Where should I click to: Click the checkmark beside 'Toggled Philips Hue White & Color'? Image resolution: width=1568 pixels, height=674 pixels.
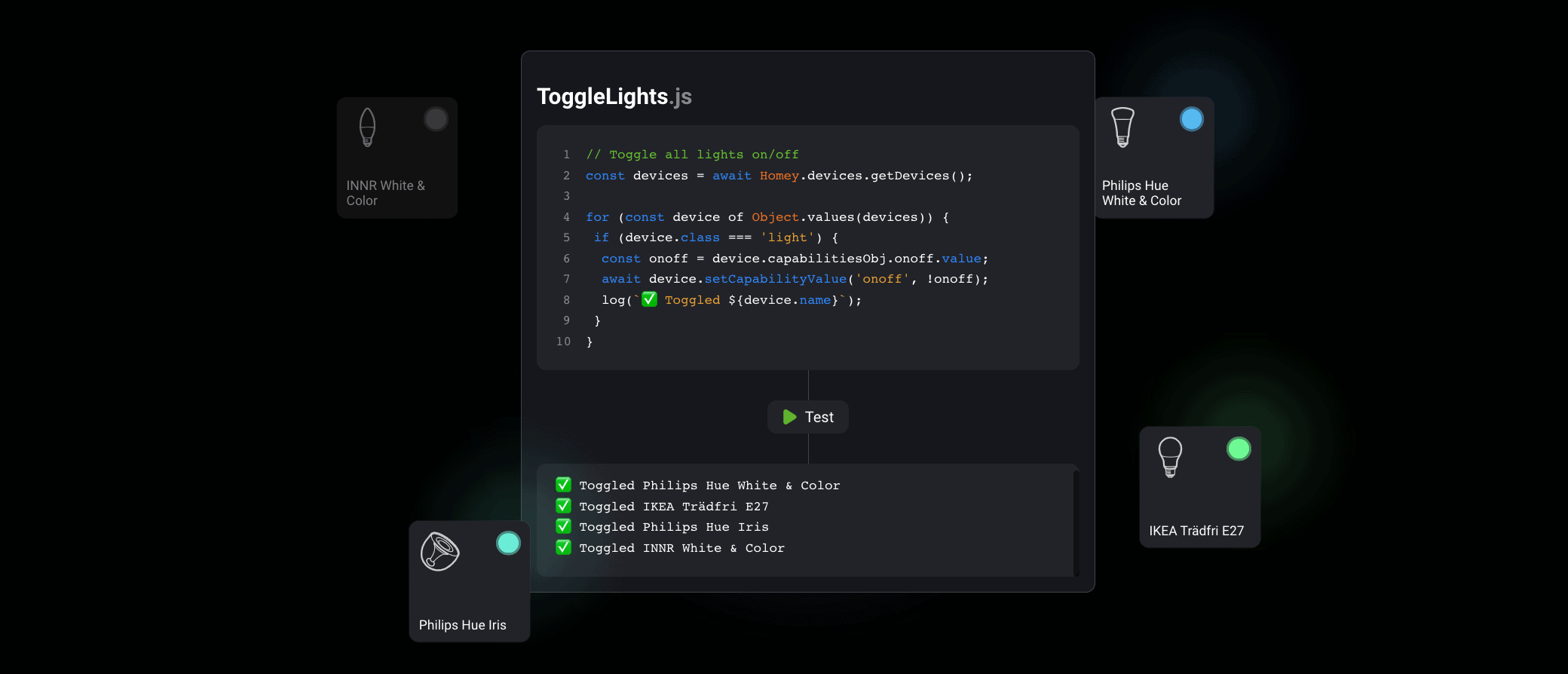[x=563, y=485]
